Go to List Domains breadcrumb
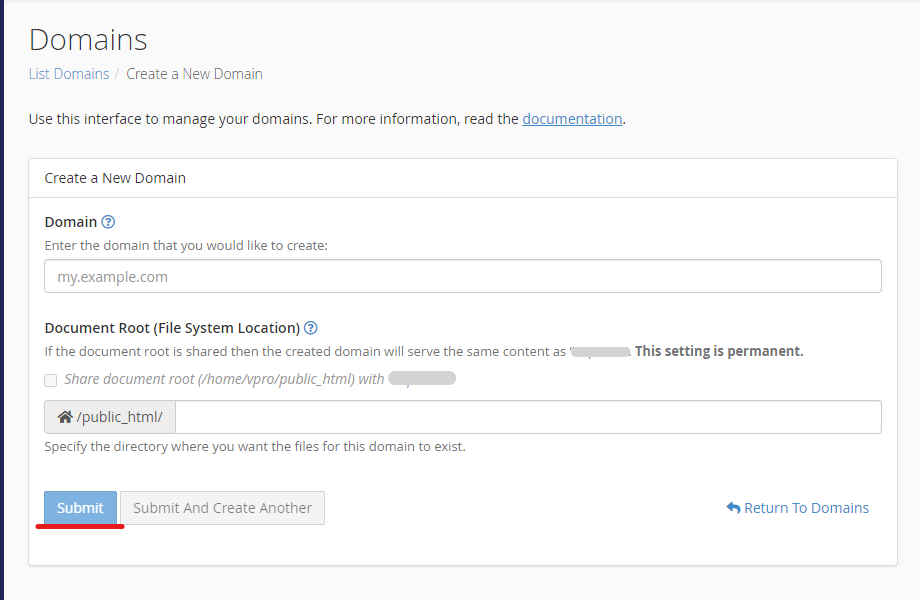Image resolution: width=920 pixels, height=600 pixels. [69, 74]
